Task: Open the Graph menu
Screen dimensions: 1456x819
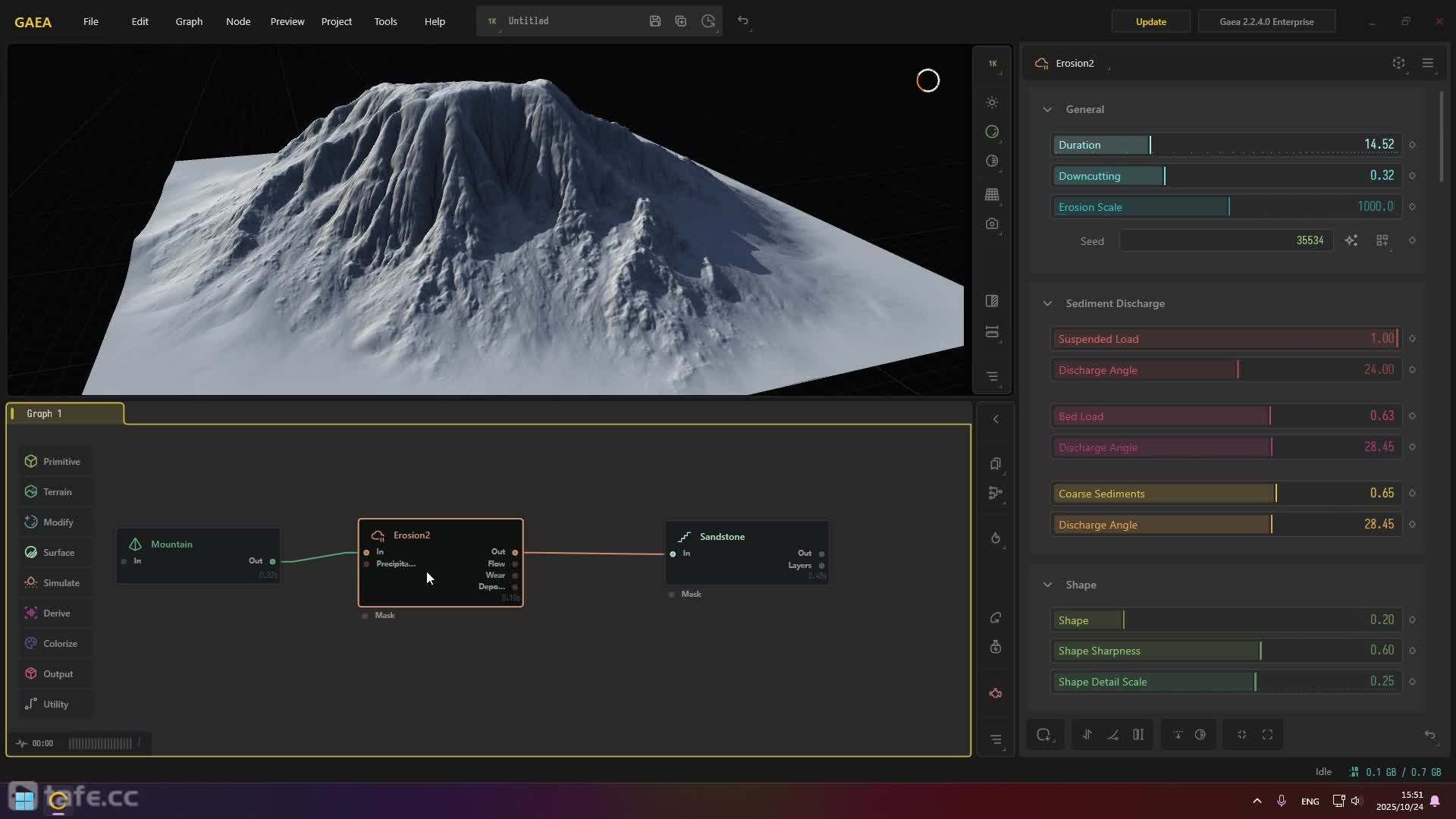Action: click(x=189, y=21)
